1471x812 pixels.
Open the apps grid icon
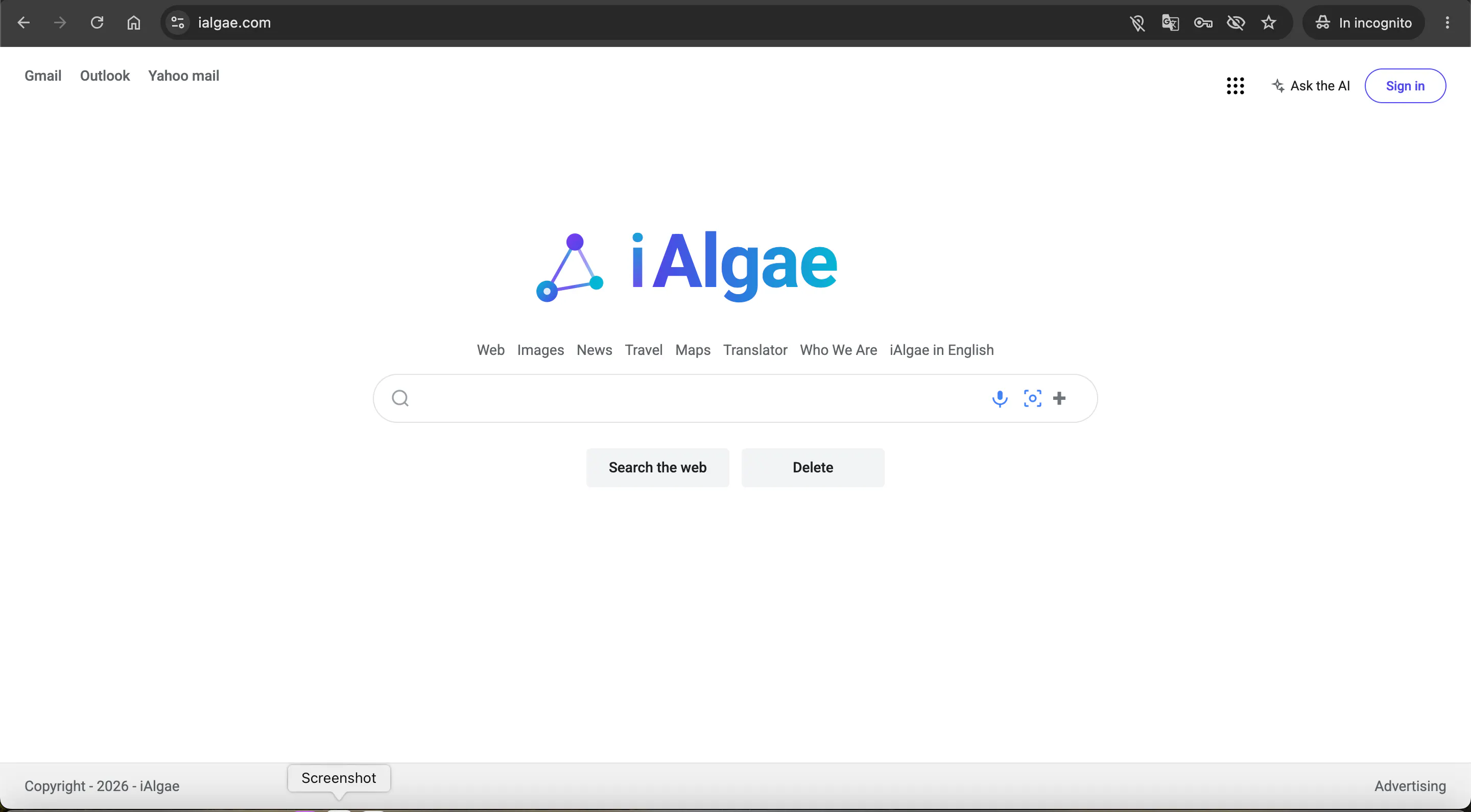(1235, 86)
